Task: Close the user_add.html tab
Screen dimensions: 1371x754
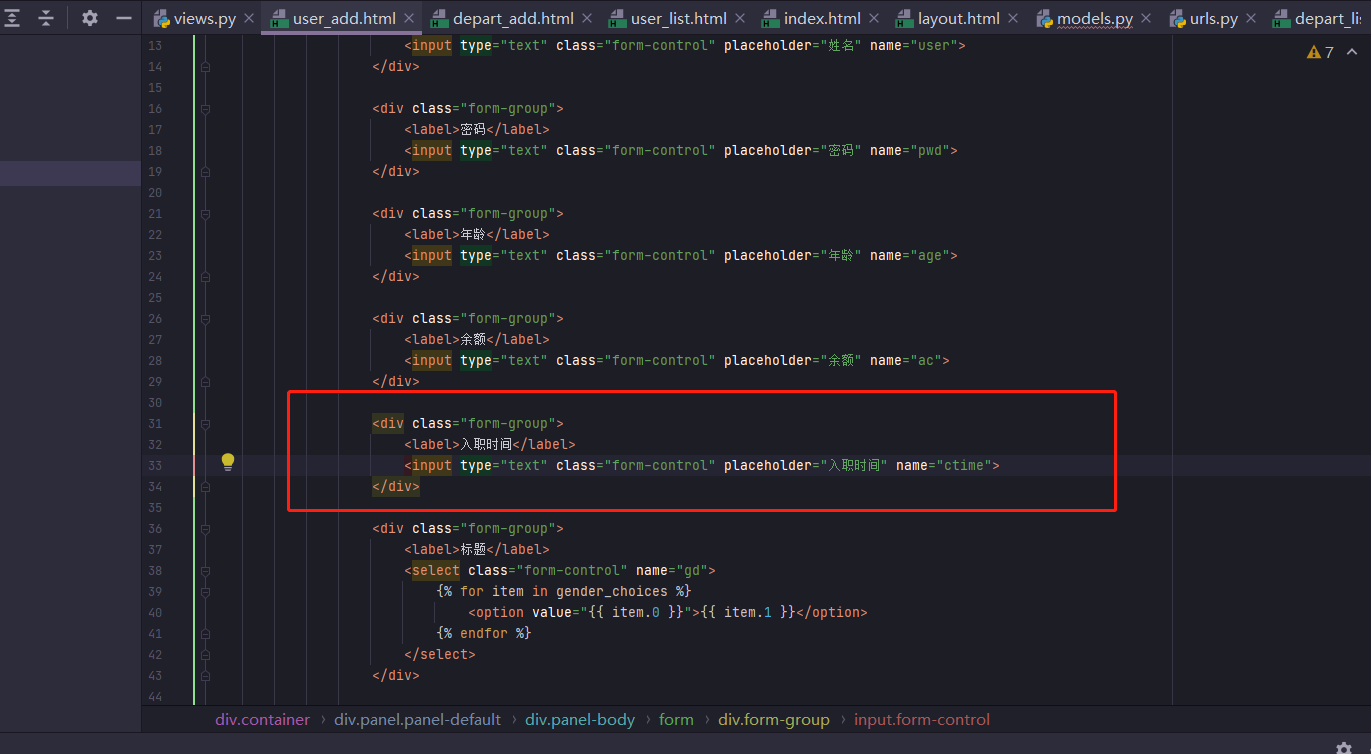Action: coord(408,18)
